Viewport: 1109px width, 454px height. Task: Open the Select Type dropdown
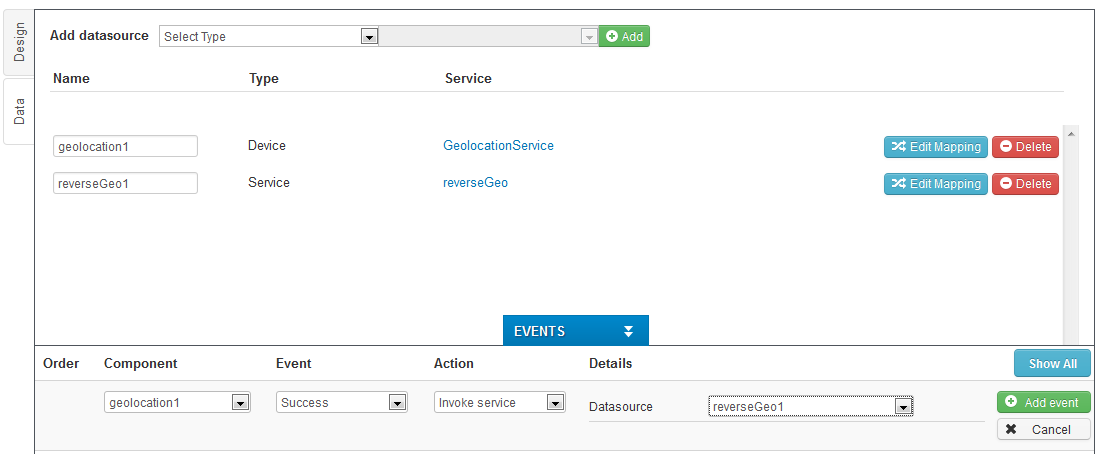click(268, 36)
